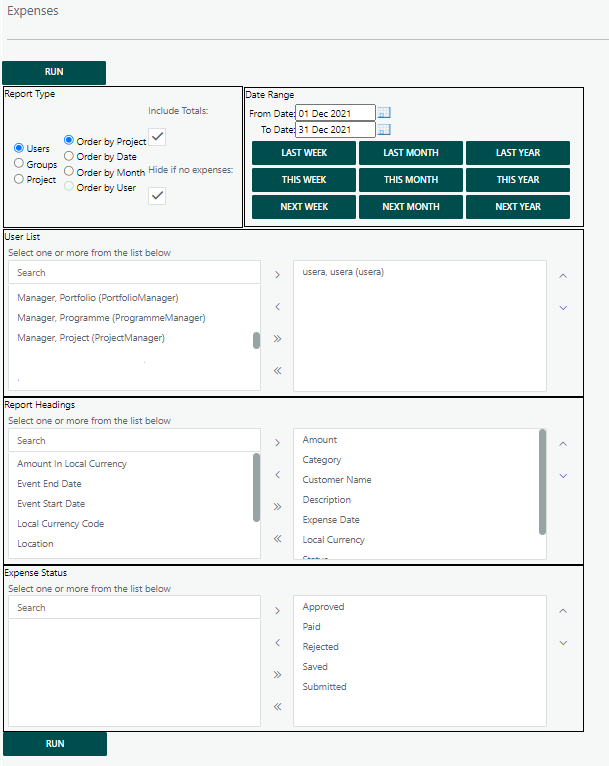The width and height of the screenshot is (609, 766).
Task: Click the available Report Headings scrollbar
Action: (256, 488)
